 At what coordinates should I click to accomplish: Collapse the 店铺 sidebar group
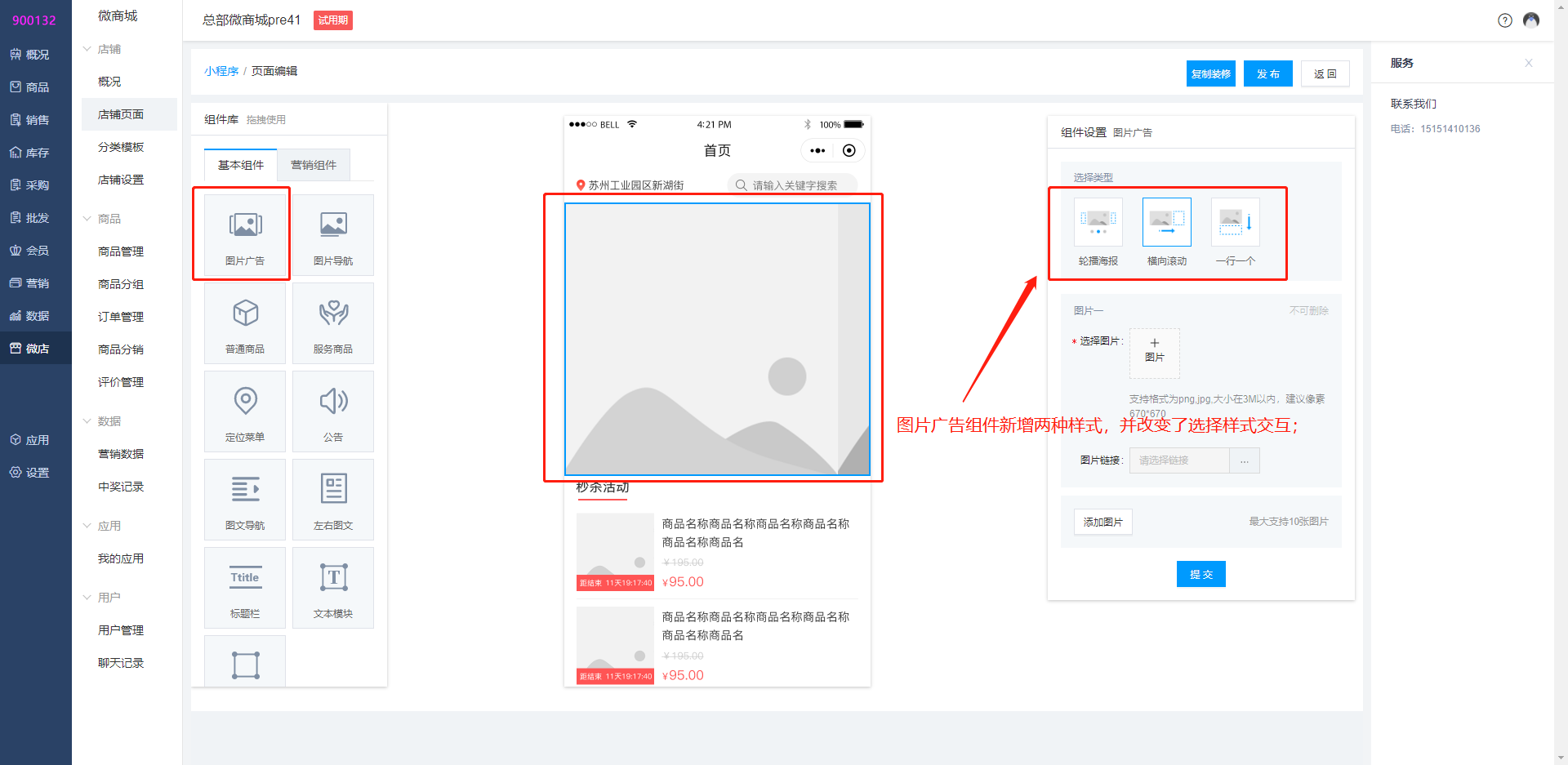(87, 49)
